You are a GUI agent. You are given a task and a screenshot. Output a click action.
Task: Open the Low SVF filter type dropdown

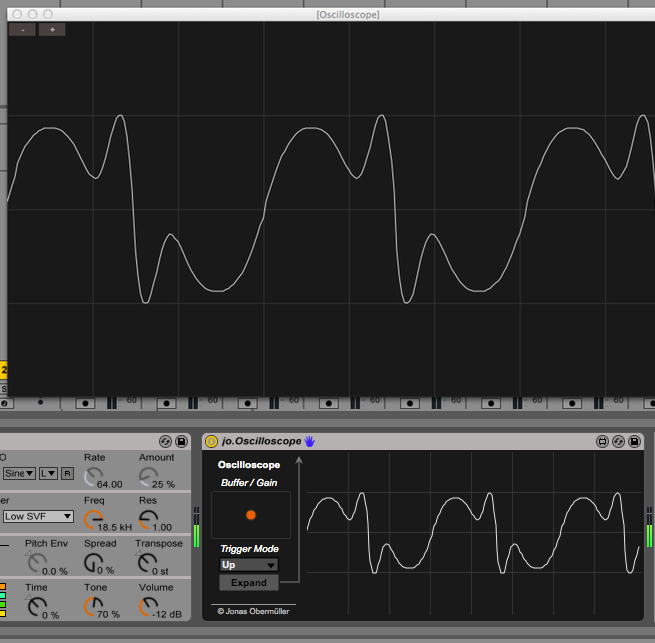pos(38,516)
